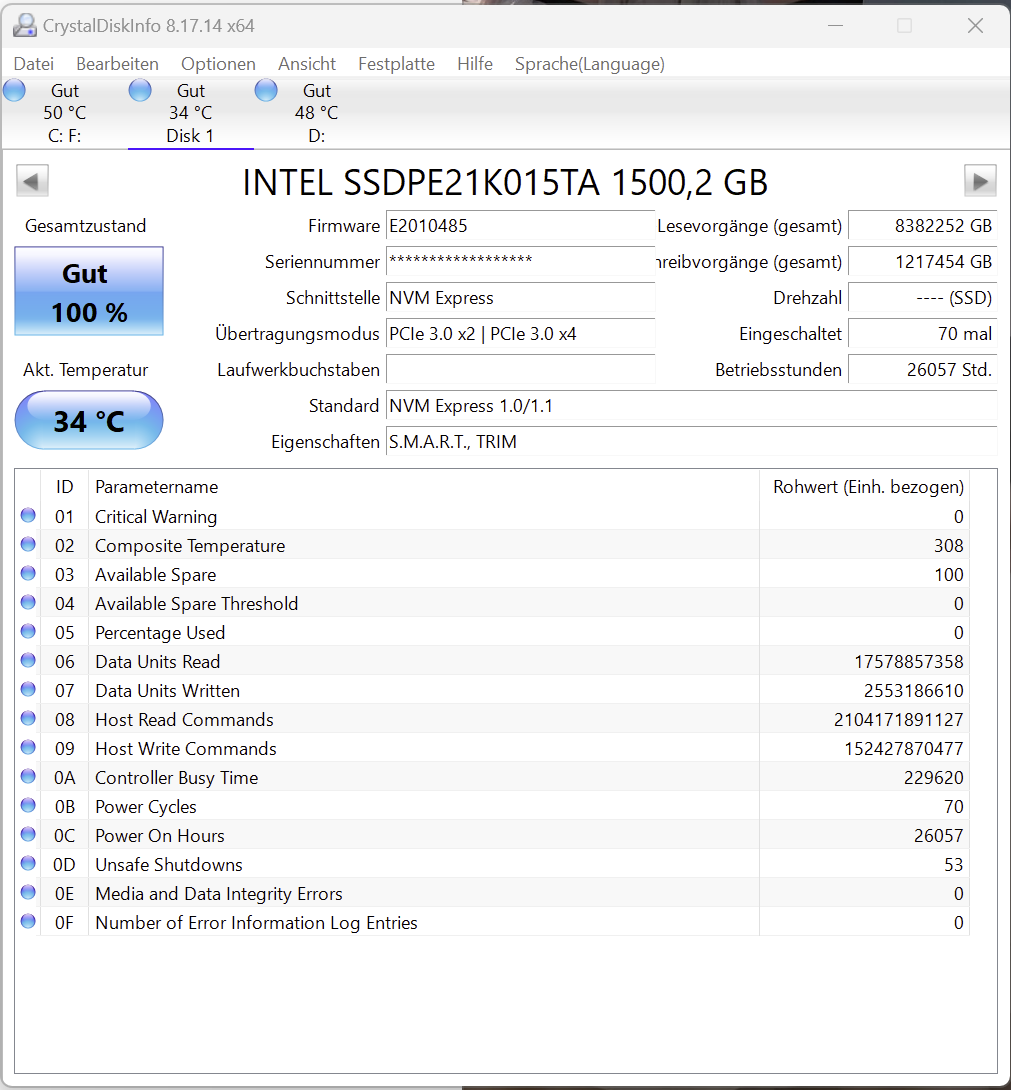Click the status dot of Unsafe Shutdowns row

(28, 863)
